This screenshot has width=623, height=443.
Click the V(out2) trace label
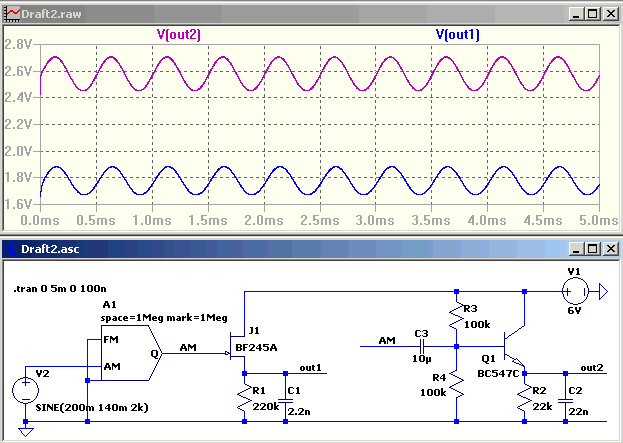coord(179,35)
